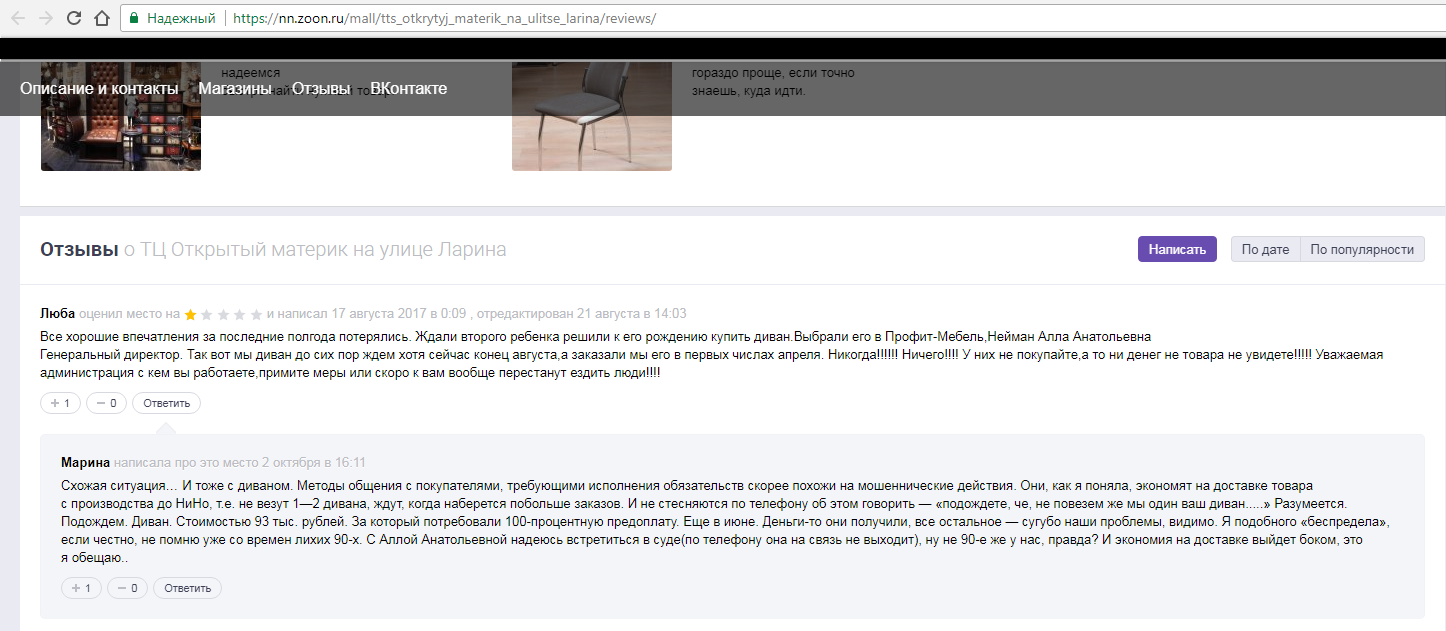Click the Надежный secure label
The height and width of the screenshot is (631, 1446).
pyautogui.click(x=181, y=19)
